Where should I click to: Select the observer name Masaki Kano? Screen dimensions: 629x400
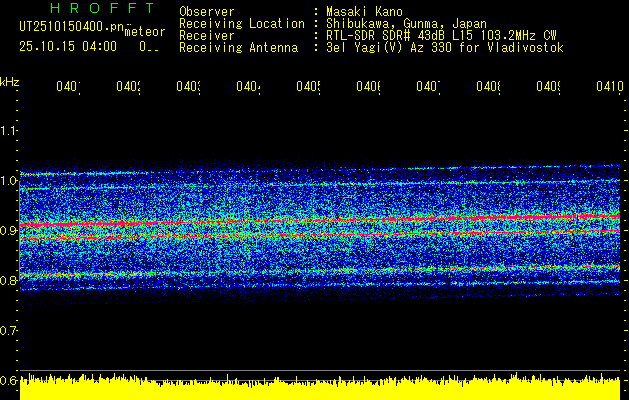pyautogui.click(x=364, y=11)
